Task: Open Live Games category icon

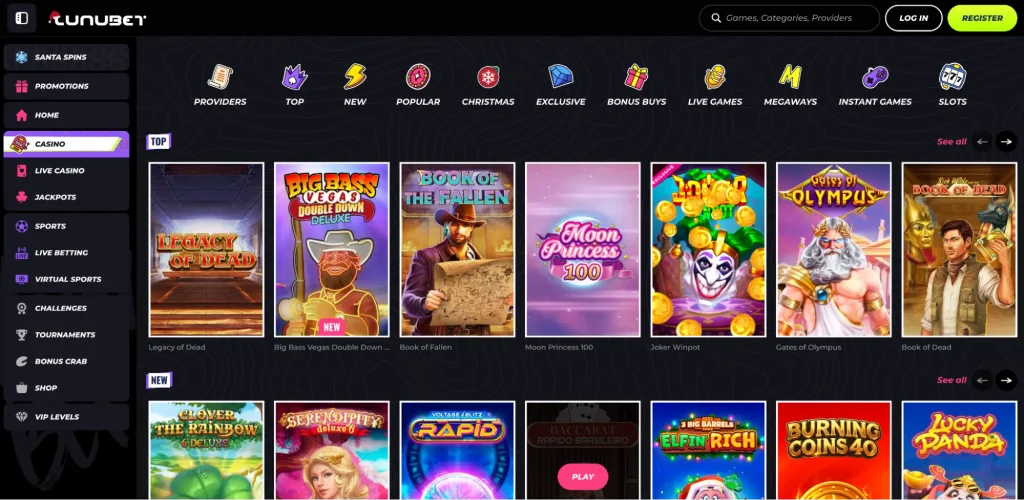Action: [714, 77]
